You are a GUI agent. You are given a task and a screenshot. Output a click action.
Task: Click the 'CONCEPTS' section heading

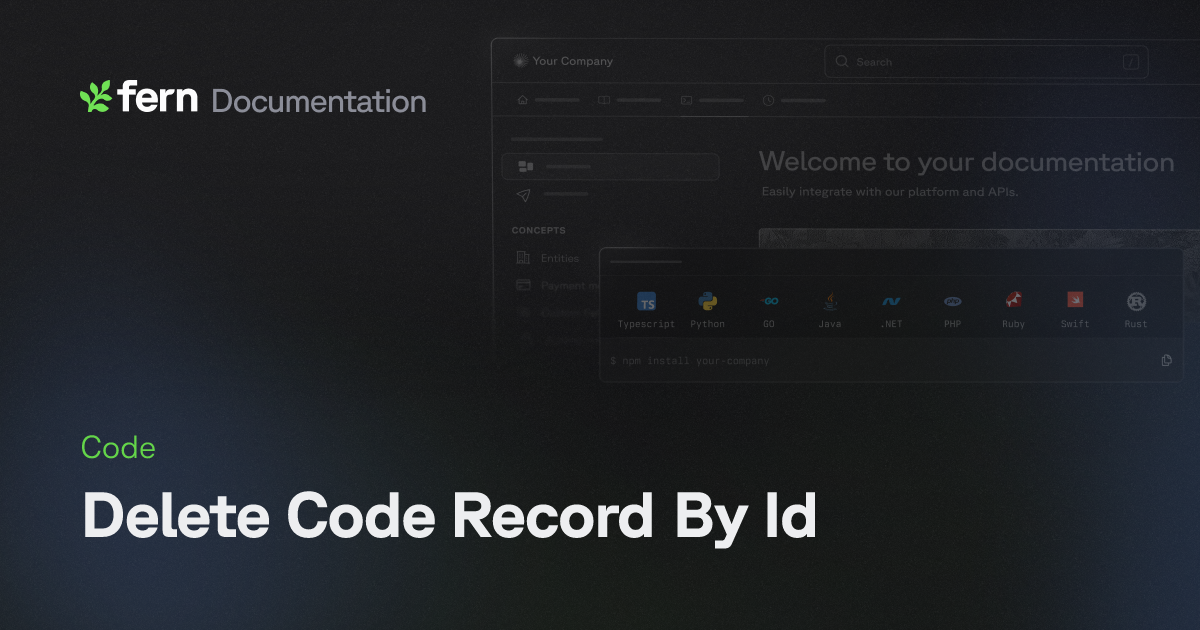pos(539,230)
